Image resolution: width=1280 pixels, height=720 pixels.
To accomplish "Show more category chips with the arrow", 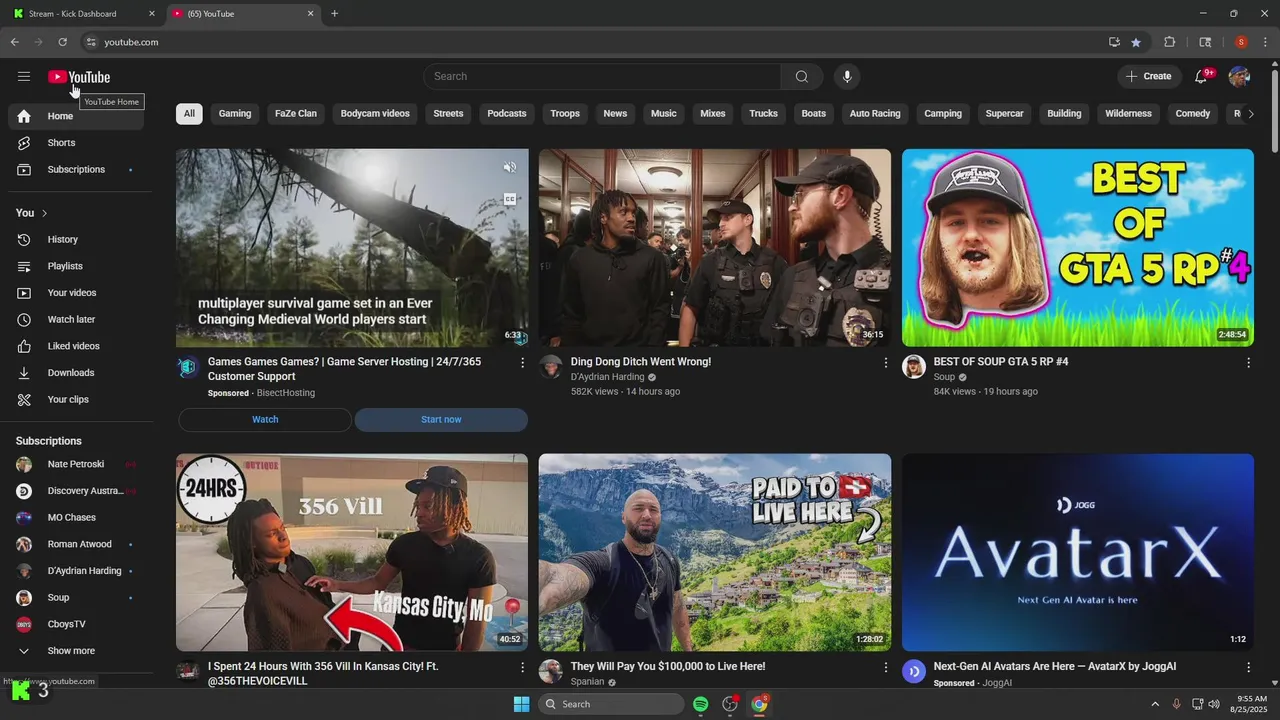I will click(1251, 114).
